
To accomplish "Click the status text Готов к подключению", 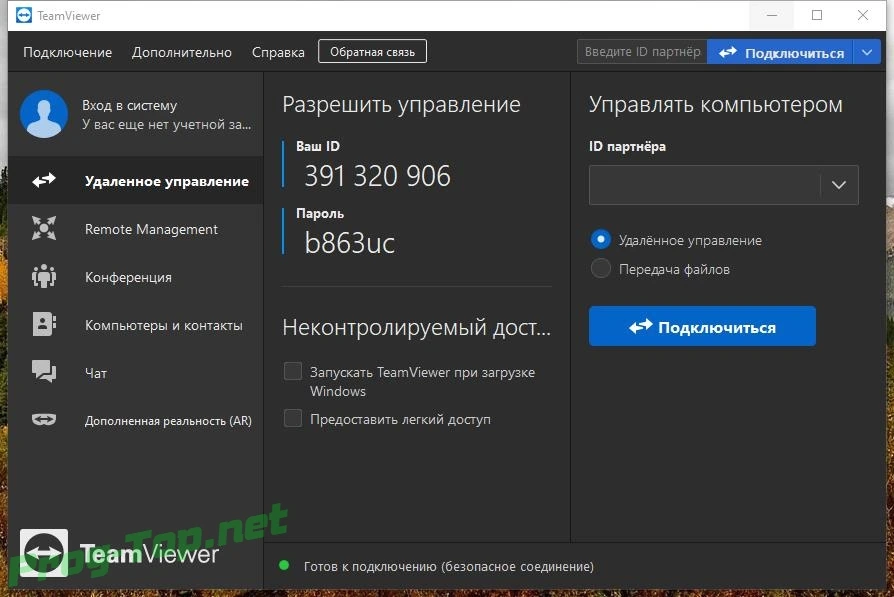I will [x=449, y=566].
